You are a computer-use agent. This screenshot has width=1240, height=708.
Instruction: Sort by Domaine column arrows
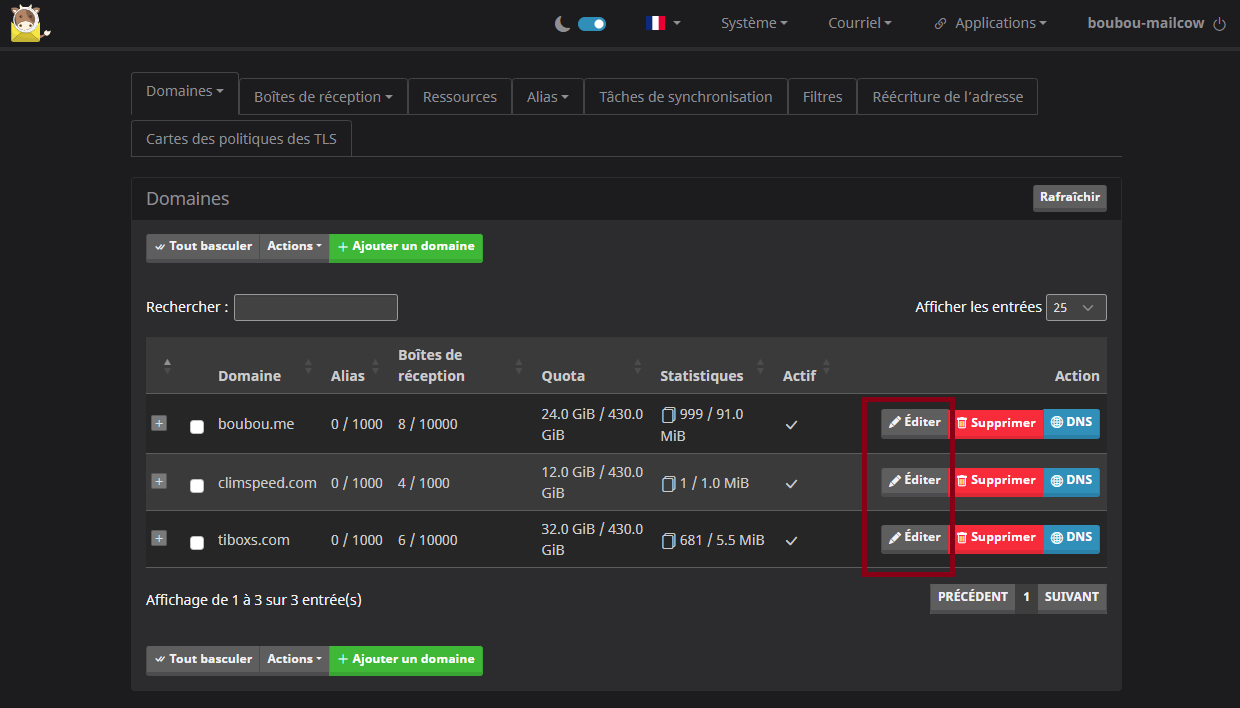click(x=308, y=367)
